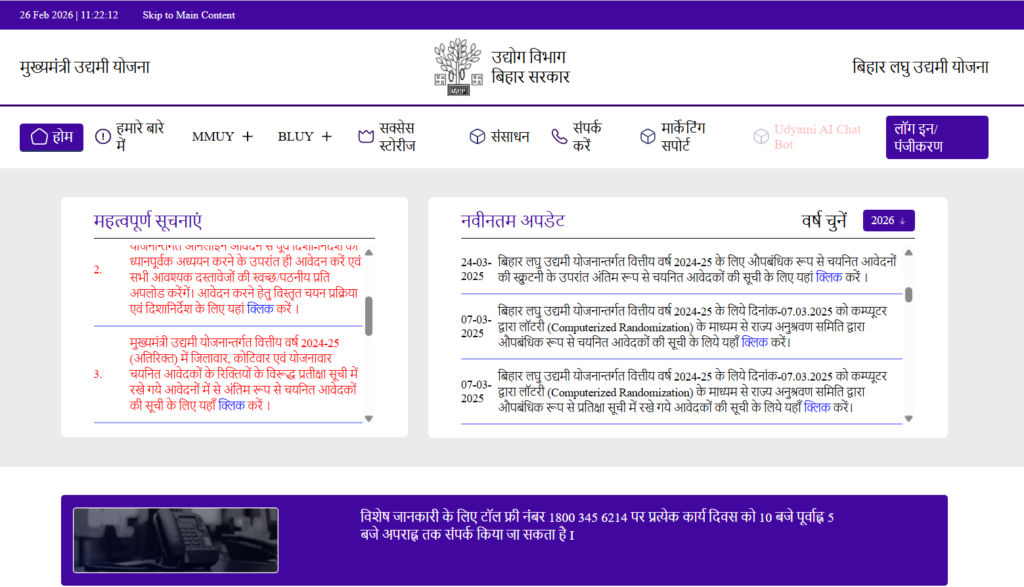The width and height of the screenshot is (1024, 587).
Task: Click the crown icon for सक्सेस स्टोरीज
Action: click(365, 137)
